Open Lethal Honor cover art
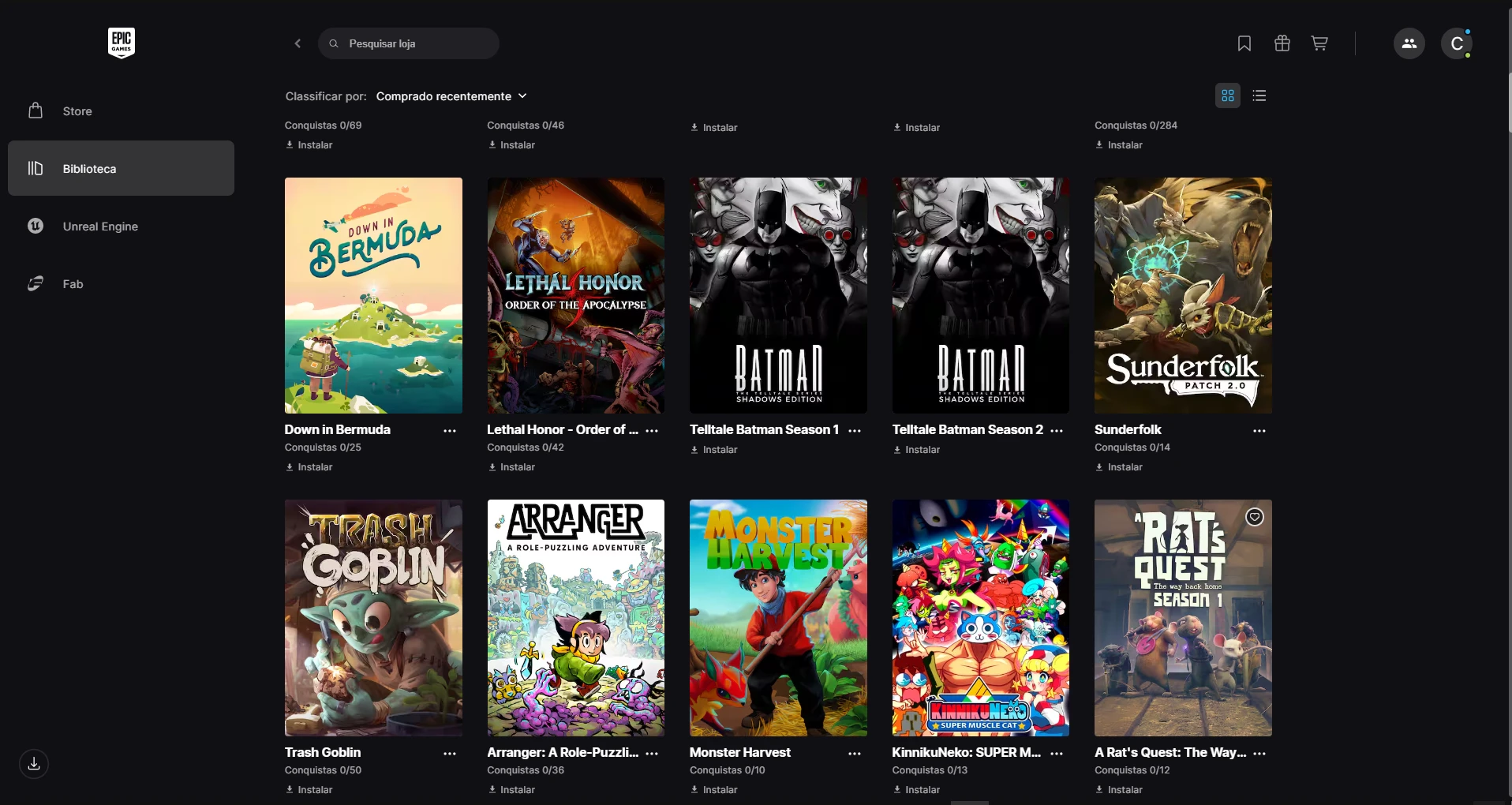Screen dimensions: 1512x805 pyautogui.click(x=576, y=295)
